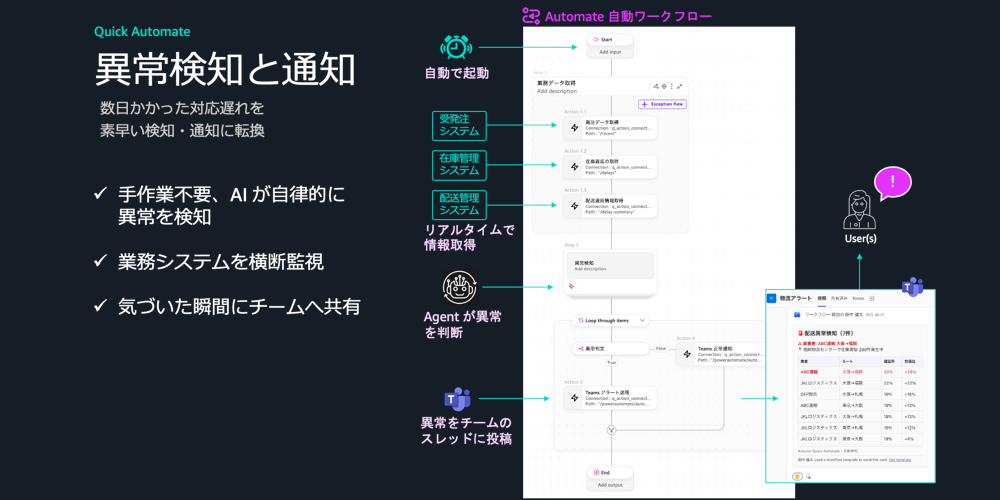Click the DEF物流 row in the alert table

pyautogui.click(x=860, y=394)
